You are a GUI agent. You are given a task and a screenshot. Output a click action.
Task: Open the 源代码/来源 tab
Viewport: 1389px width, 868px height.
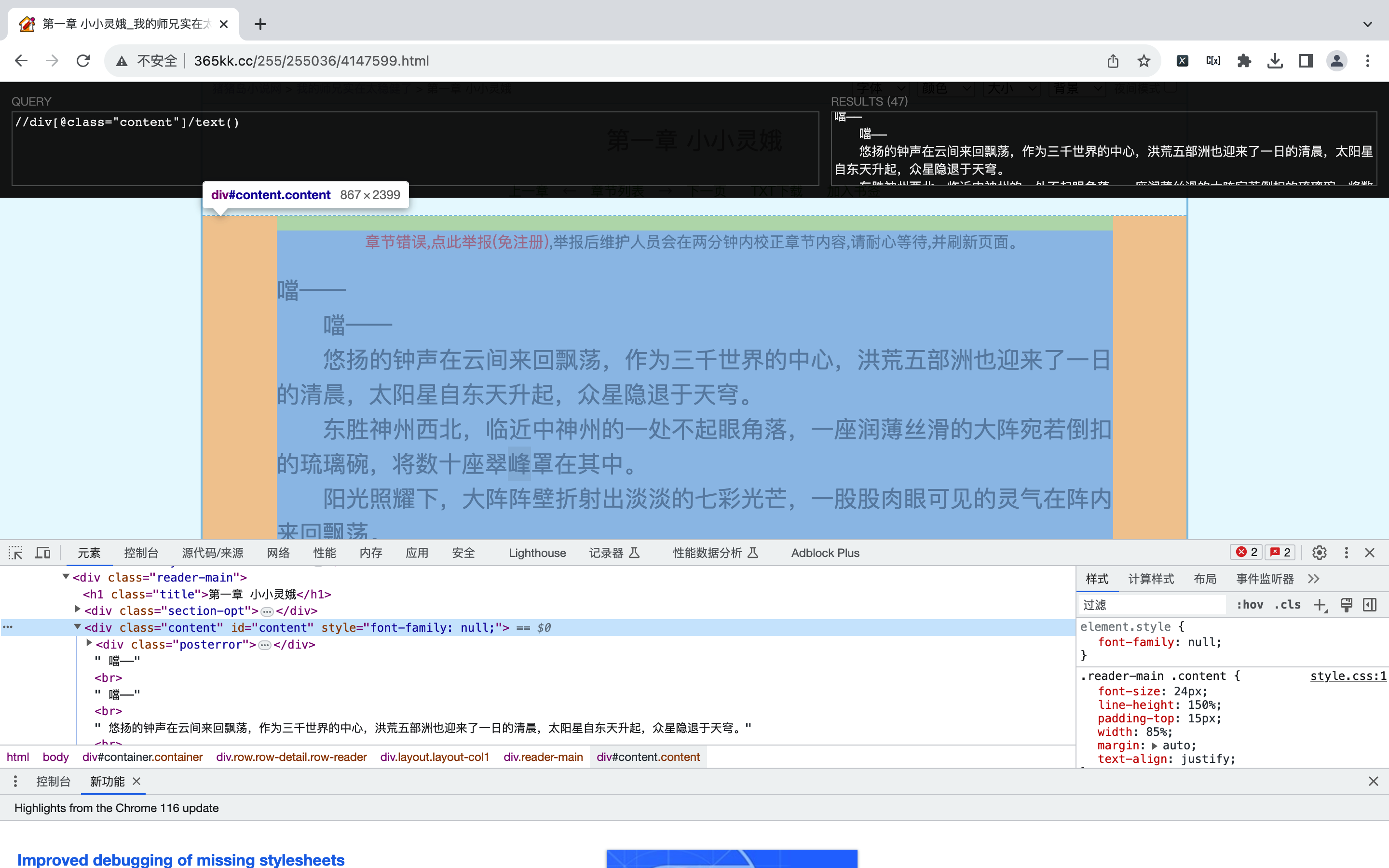pyautogui.click(x=212, y=553)
